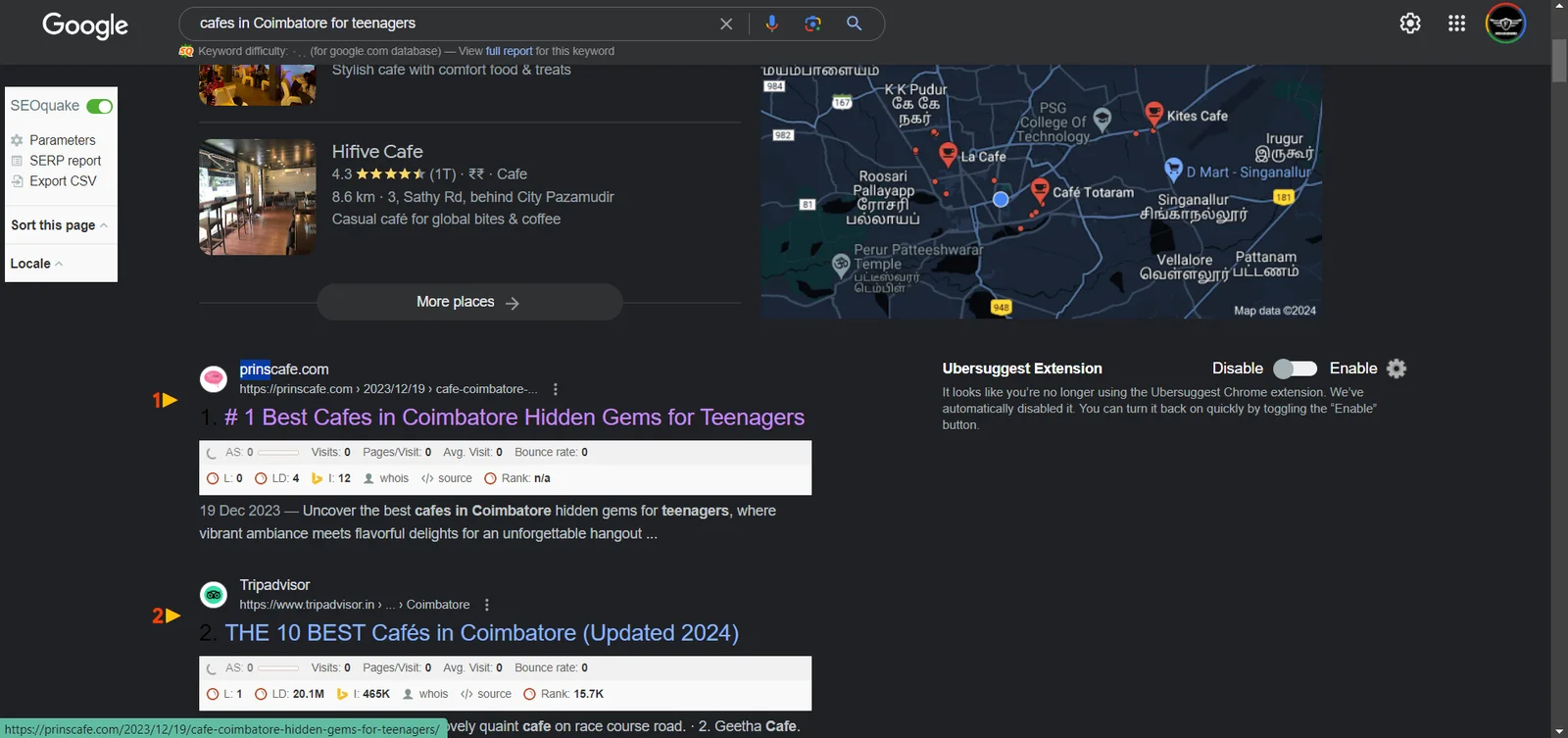Open Ubersuggest Extension settings gear
This screenshot has height=738, width=1568.
pos(1396,369)
